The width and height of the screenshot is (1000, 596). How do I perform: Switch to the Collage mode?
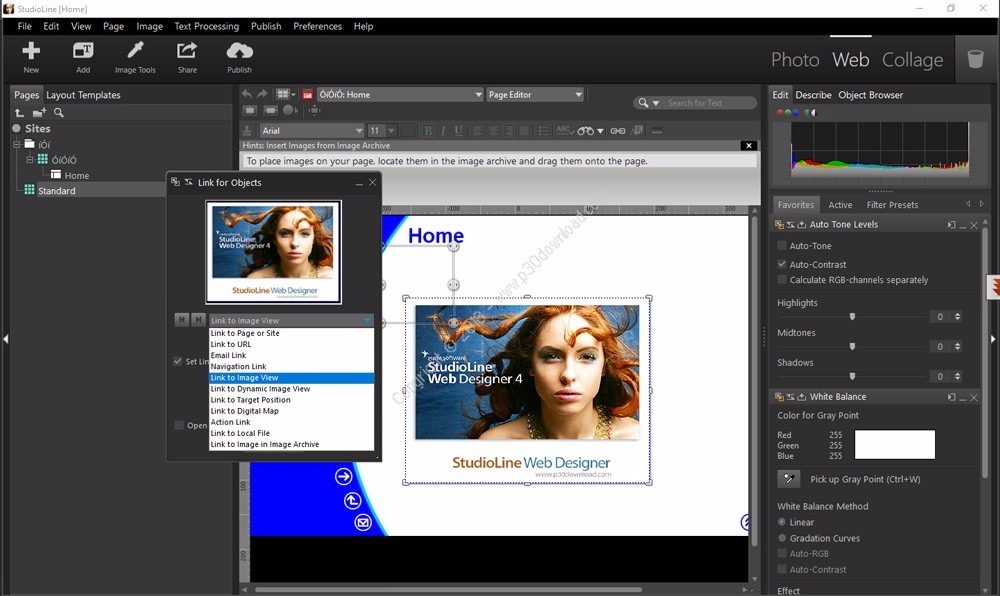click(x=912, y=59)
